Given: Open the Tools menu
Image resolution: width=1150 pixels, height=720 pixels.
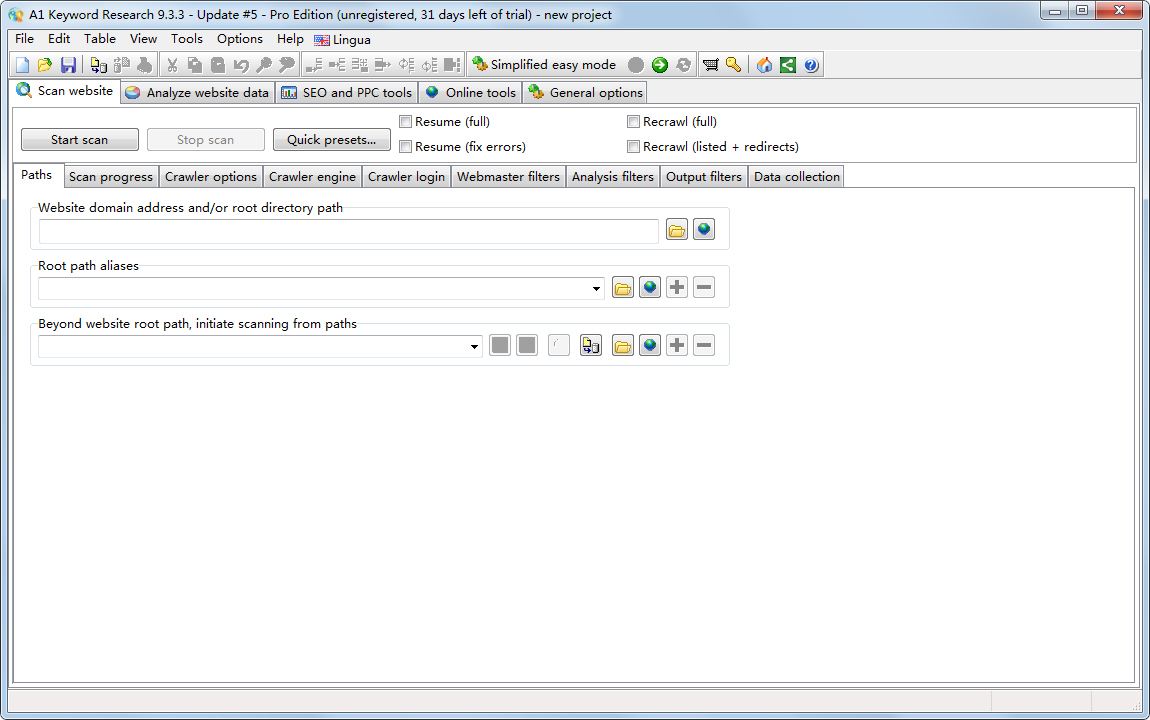Looking at the screenshot, I should coord(186,39).
